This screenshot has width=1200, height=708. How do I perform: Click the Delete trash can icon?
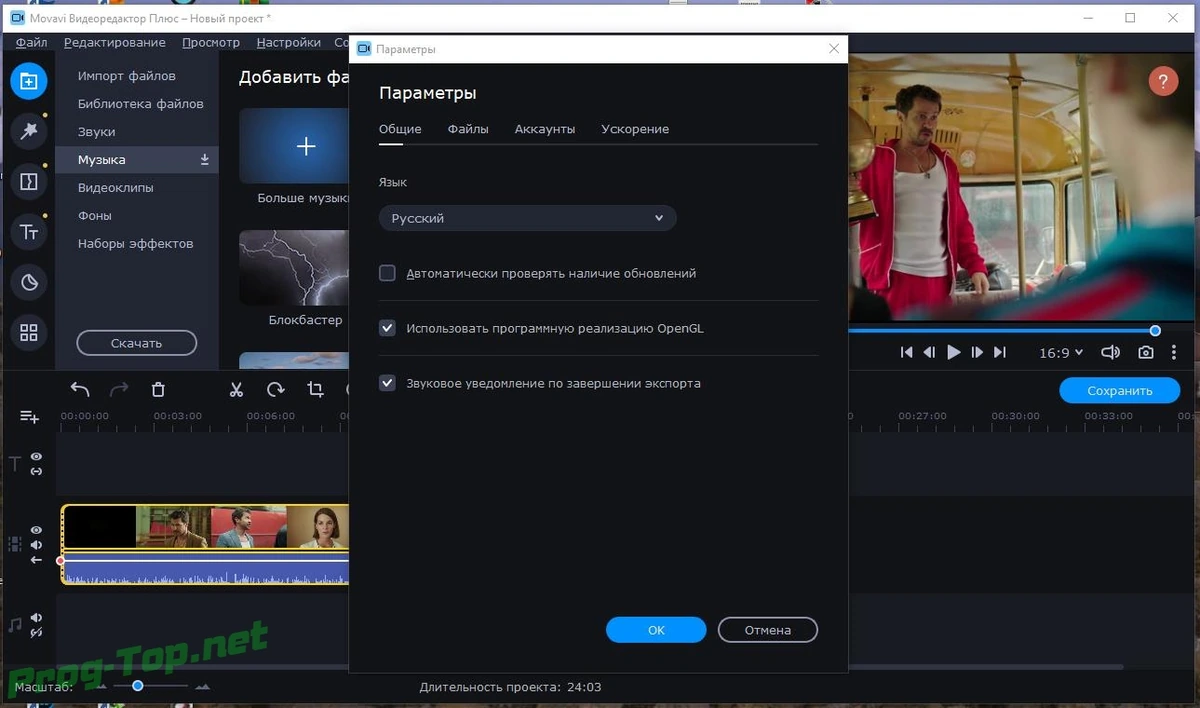[158, 390]
